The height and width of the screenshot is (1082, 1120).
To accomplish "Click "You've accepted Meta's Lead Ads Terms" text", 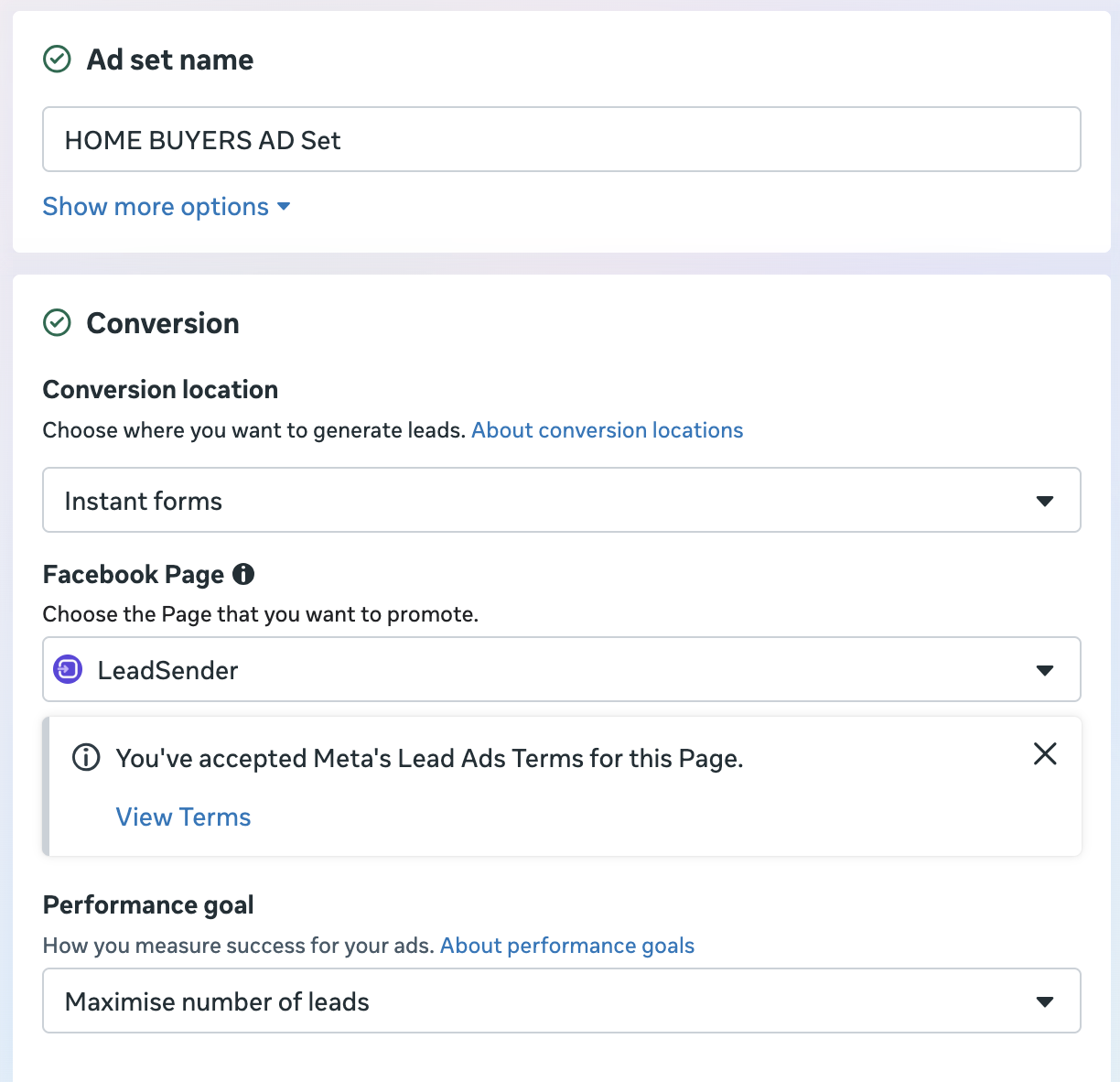I will click(429, 759).
